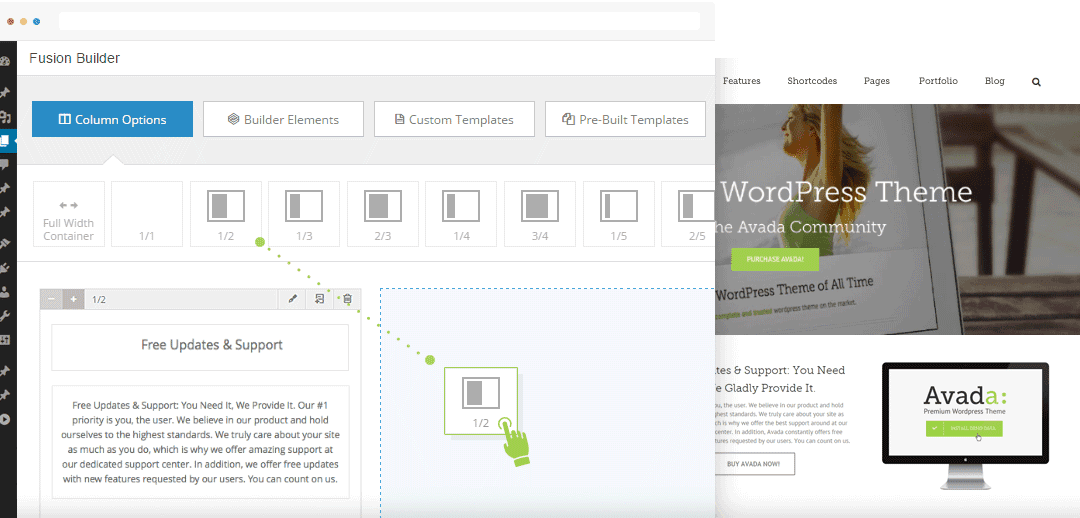
Task: Pick the 1/5 column layout tile
Action: click(x=619, y=214)
